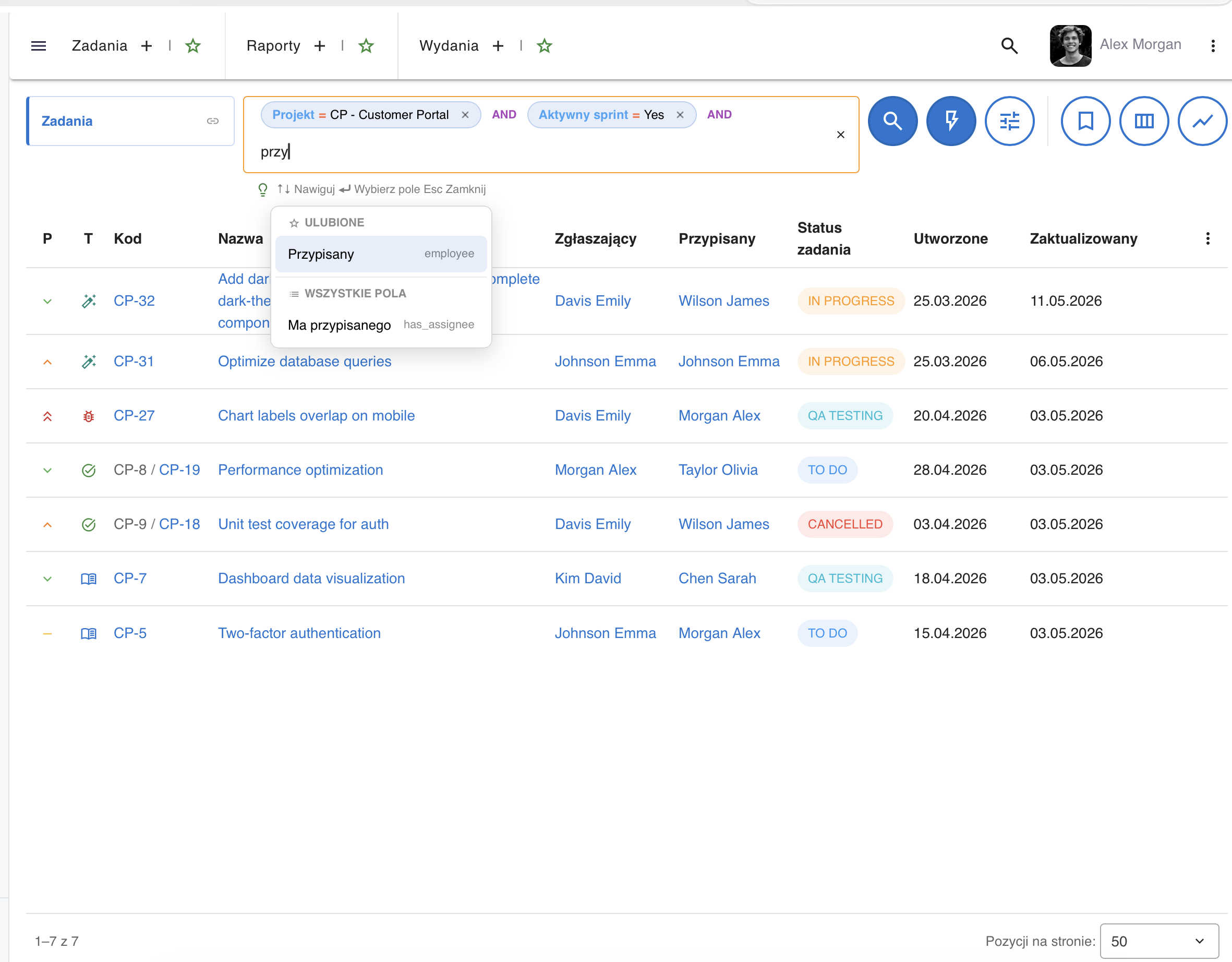Open assignee Taylor Olivia
Viewport: 1232px width, 962px height.
718,470
